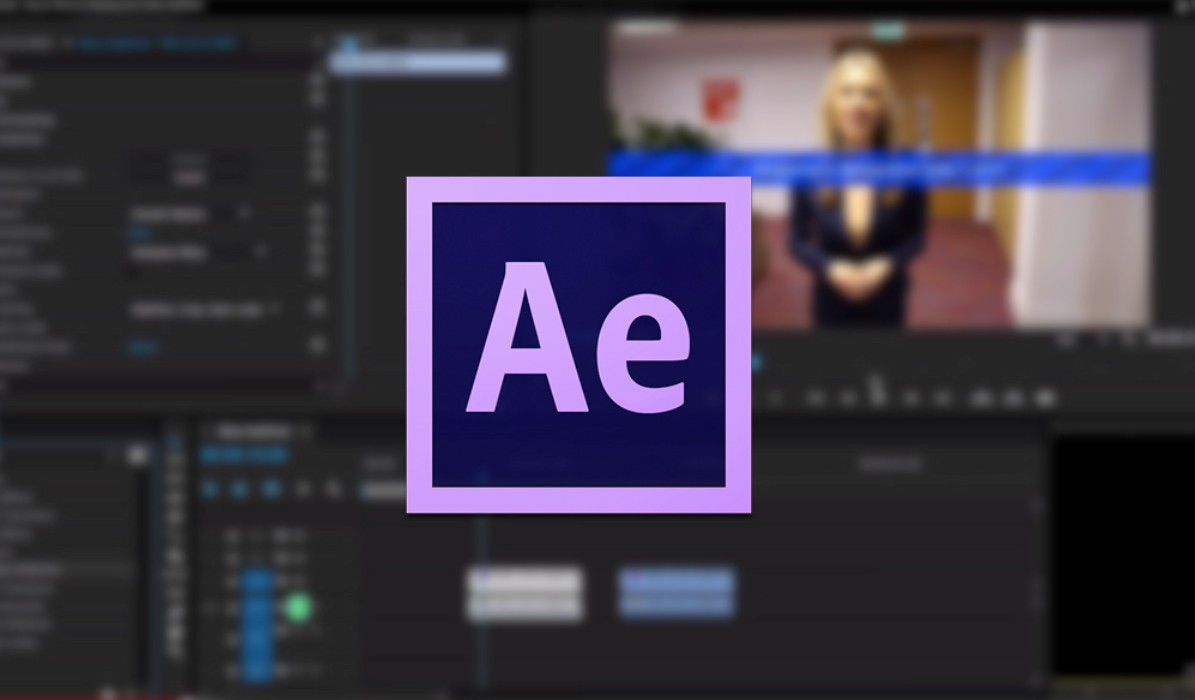The image size is (1195, 700).
Task: Click the blue clip name atop effect controls
Action: point(160,43)
